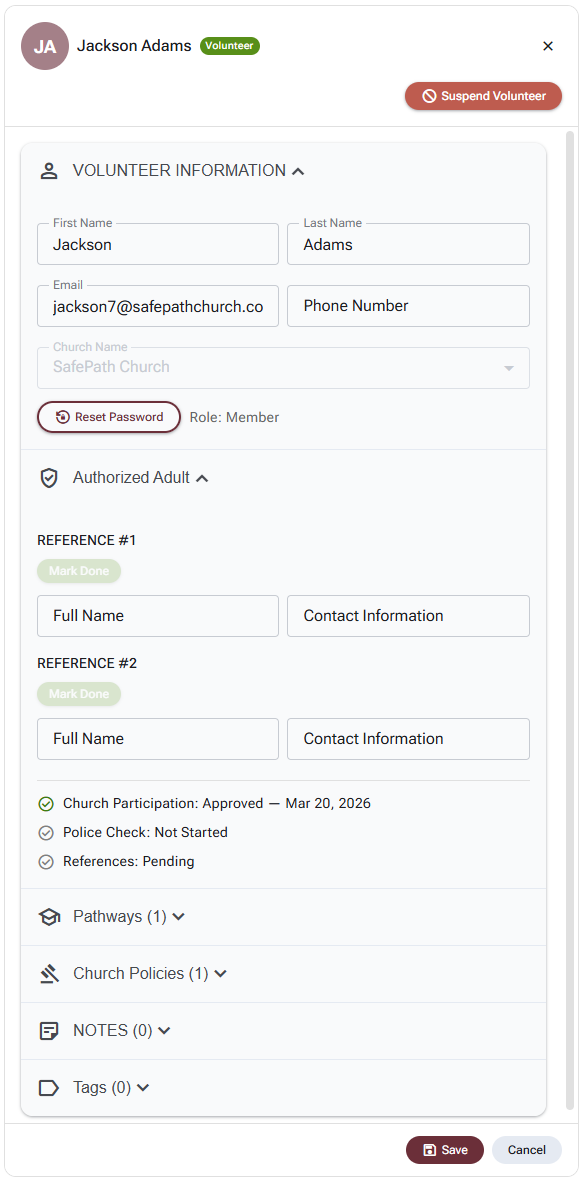This screenshot has height=1182, width=584.
Task: Save the volunteer changes
Action: 445,1150
